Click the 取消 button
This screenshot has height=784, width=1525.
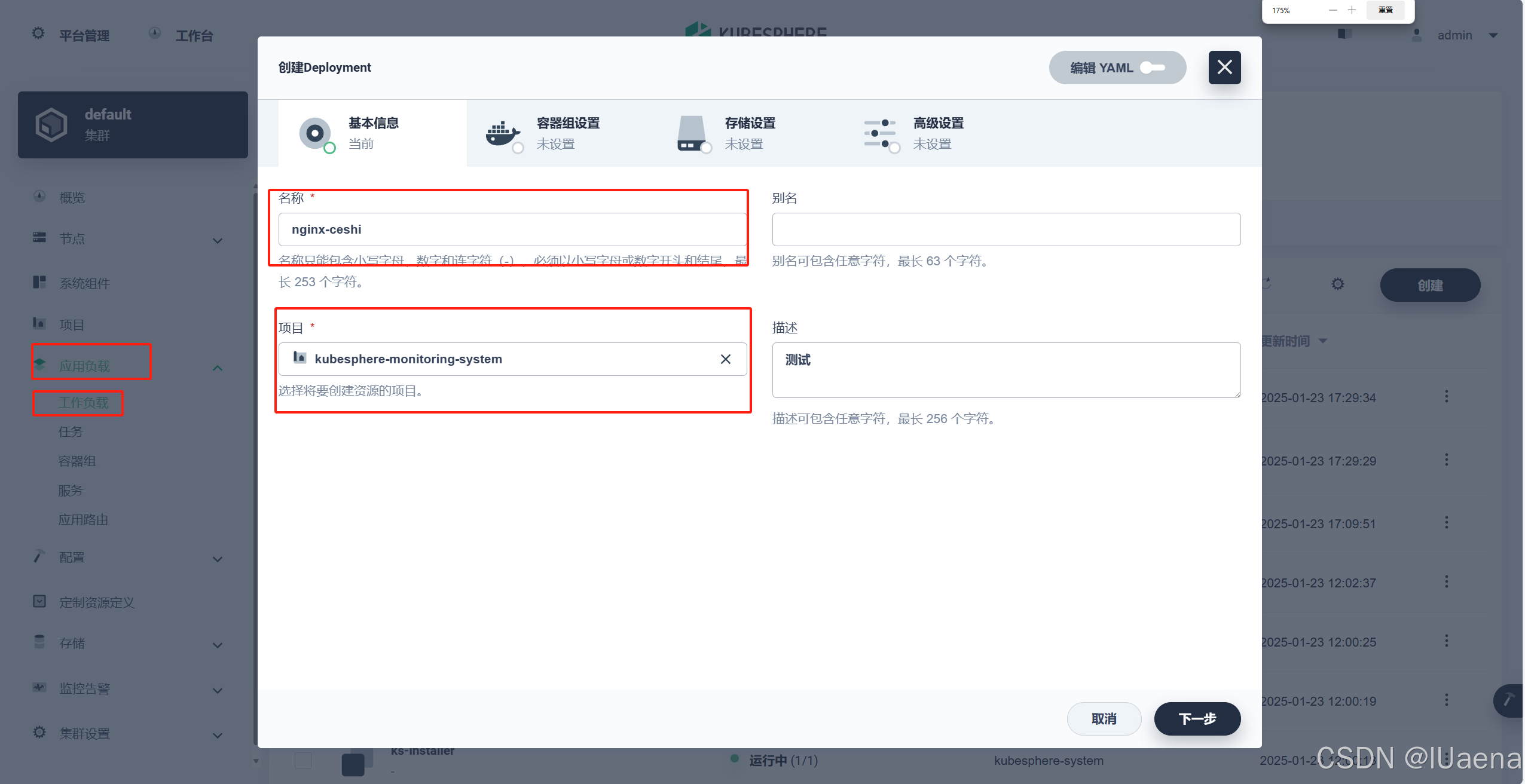click(1104, 719)
